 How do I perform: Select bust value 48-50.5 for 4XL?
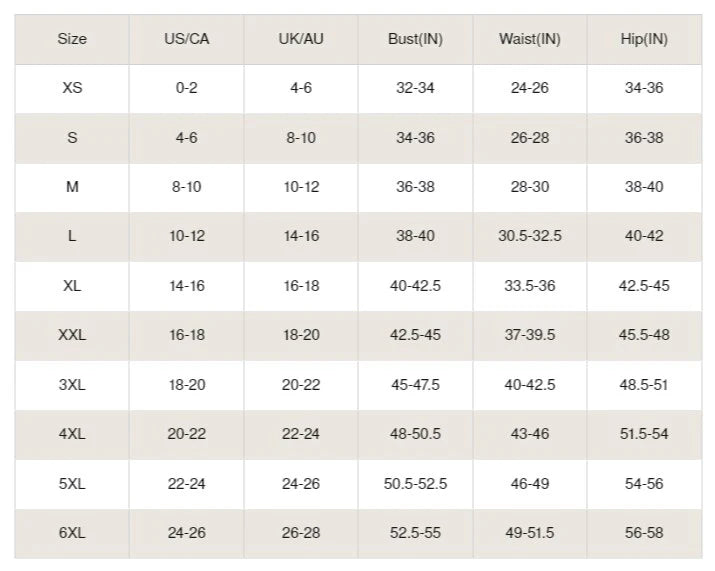coord(415,434)
